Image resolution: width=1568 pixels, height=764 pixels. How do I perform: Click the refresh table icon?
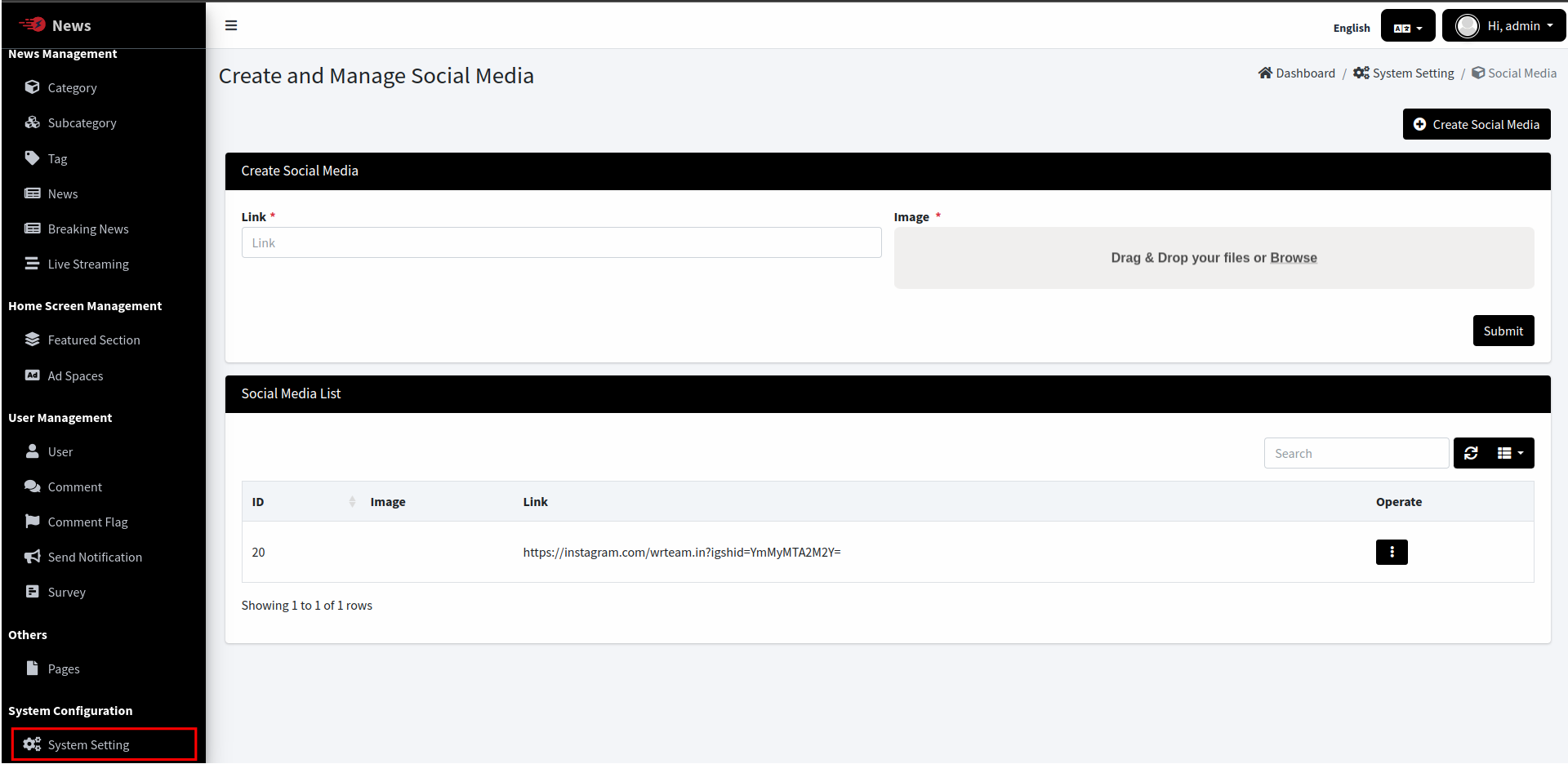(1471, 453)
